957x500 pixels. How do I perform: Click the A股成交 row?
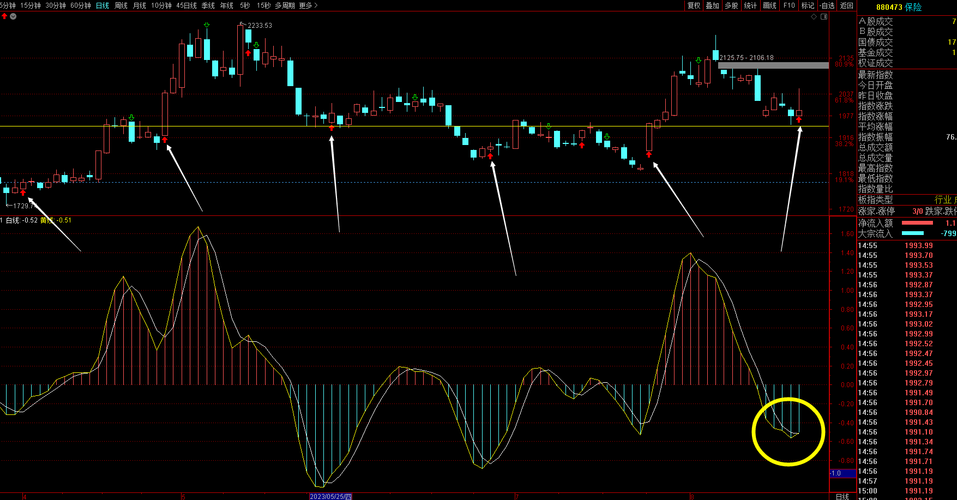(x=907, y=21)
